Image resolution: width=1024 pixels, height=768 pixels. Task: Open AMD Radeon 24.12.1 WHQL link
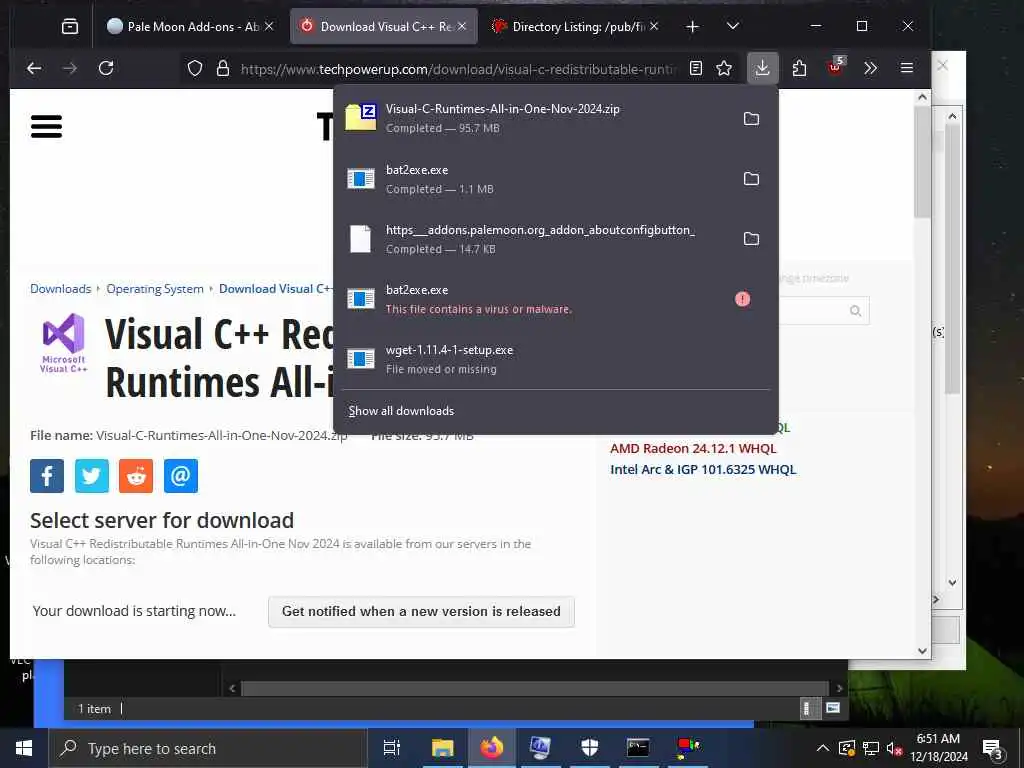pos(693,449)
